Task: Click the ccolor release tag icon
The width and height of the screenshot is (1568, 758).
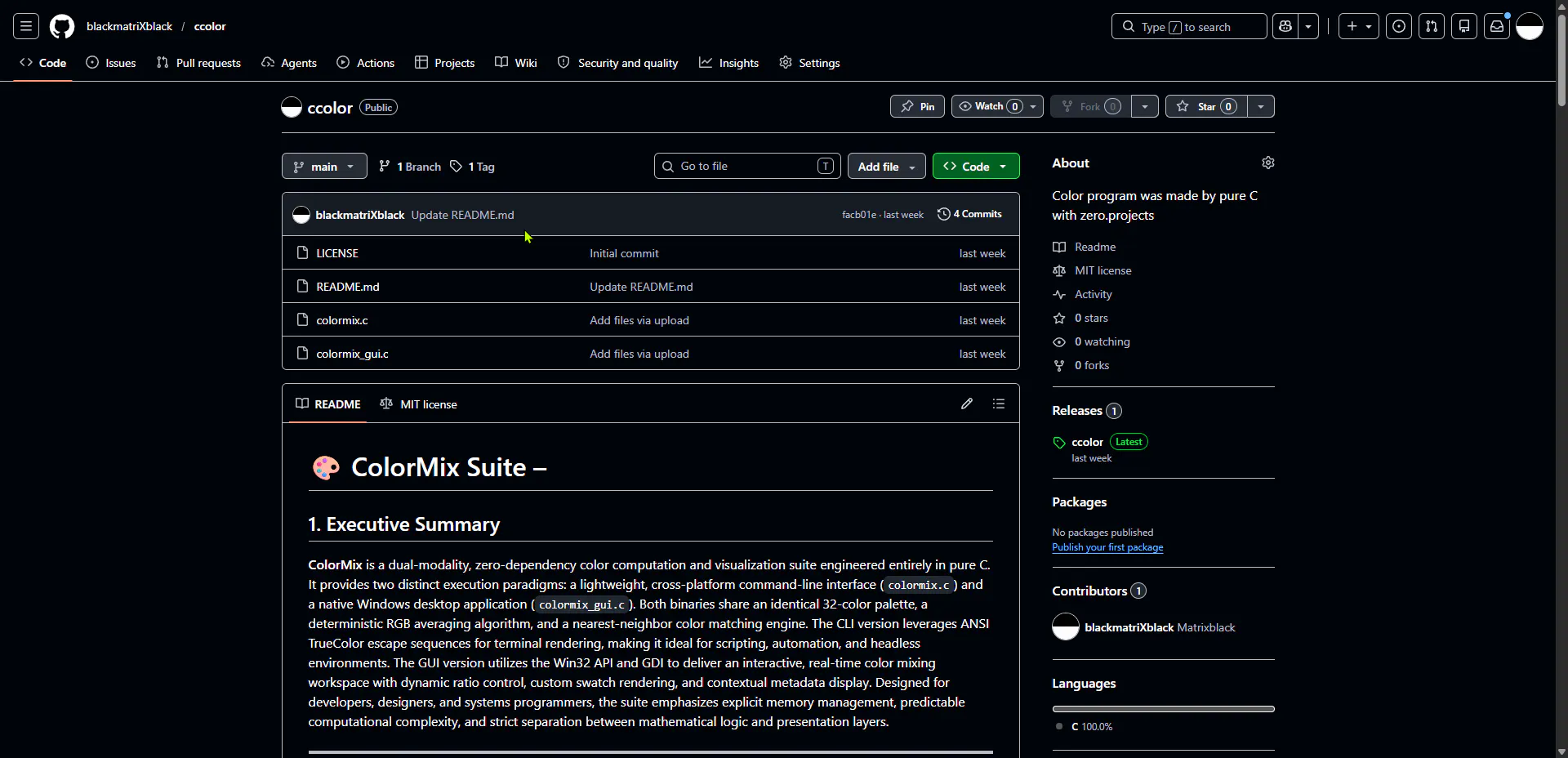Action: tap(1059, 443)
